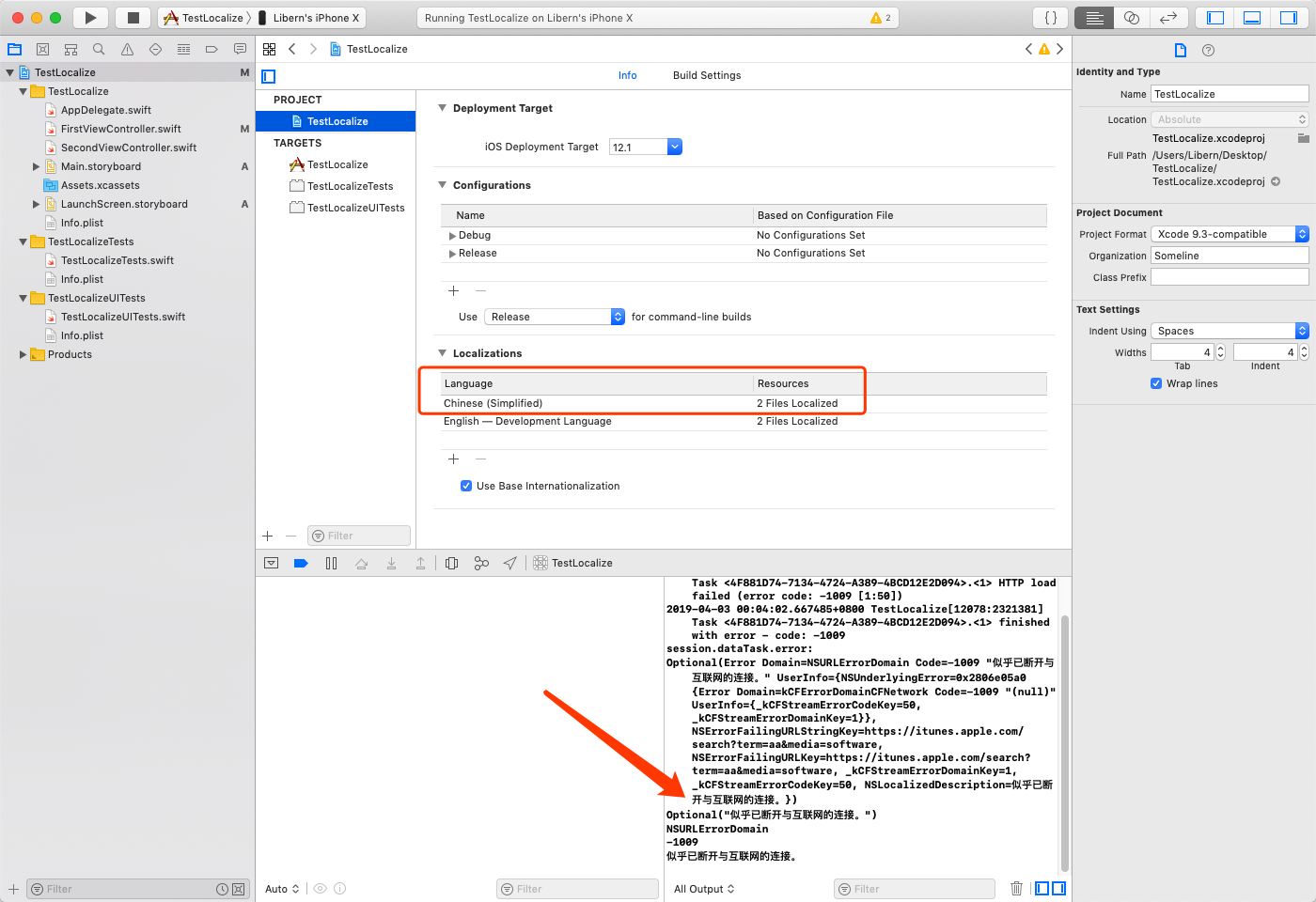The width and height of the screenshot is (1316, 902).
Task: Add a new localization with plus button
Action: [453, 459]
